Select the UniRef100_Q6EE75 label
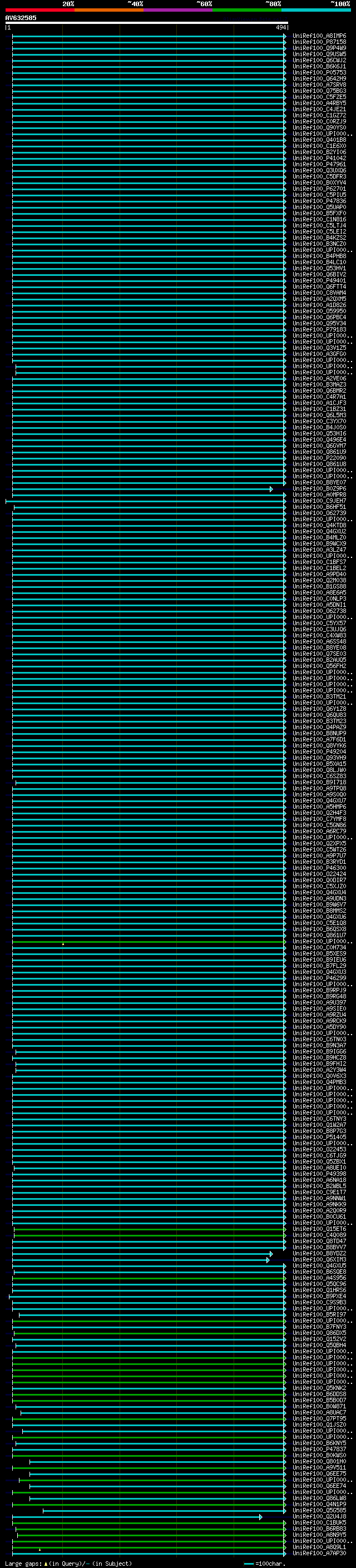This screenshot has width=356, height=1568. tap(319, 1473)
